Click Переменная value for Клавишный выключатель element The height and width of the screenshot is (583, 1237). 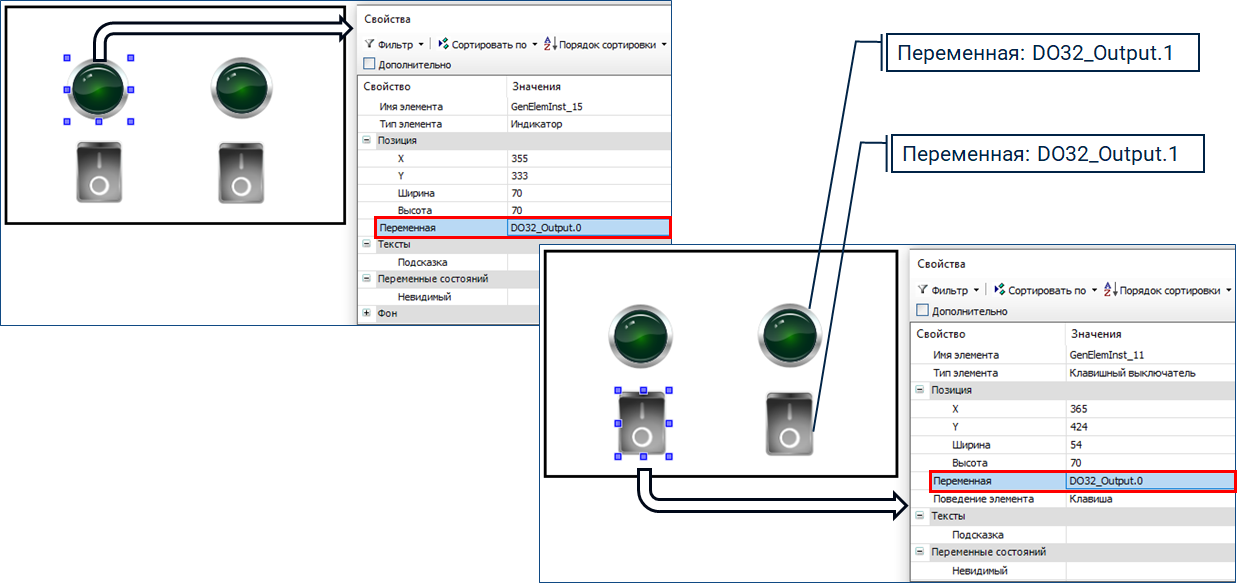1148,481
